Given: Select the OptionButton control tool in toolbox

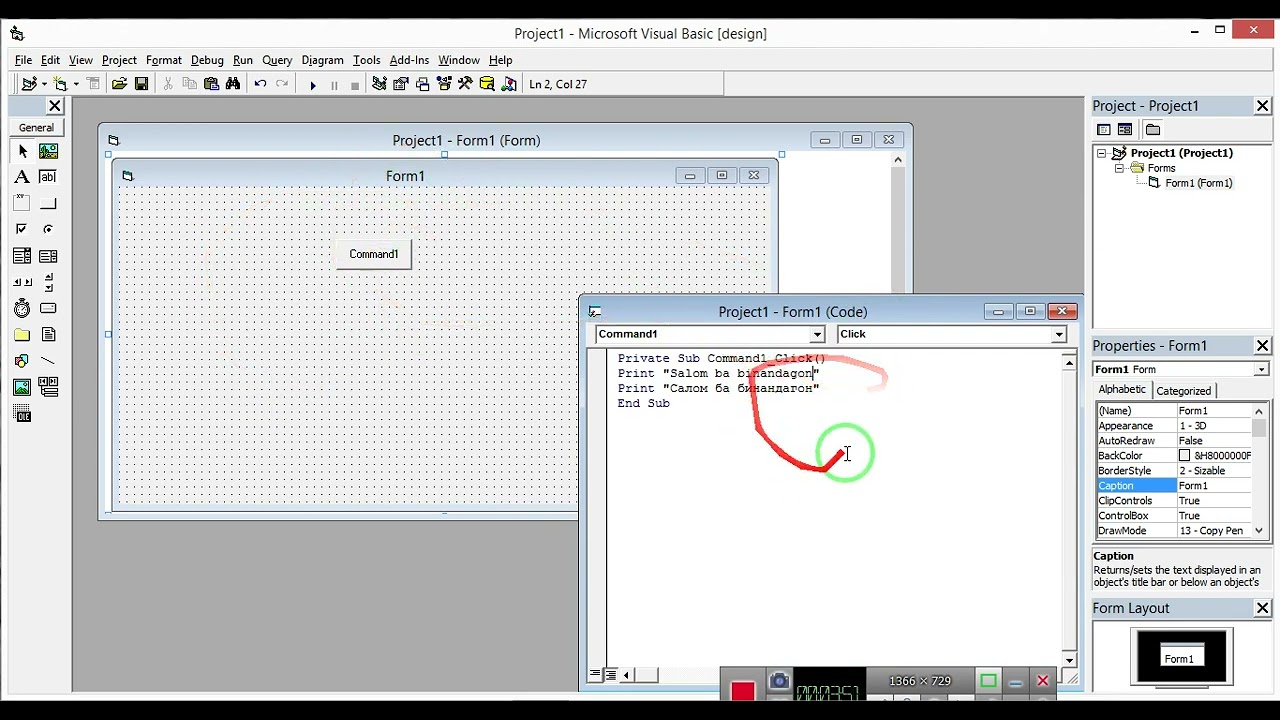Looking at the screenshot, I should pos(48,229).
